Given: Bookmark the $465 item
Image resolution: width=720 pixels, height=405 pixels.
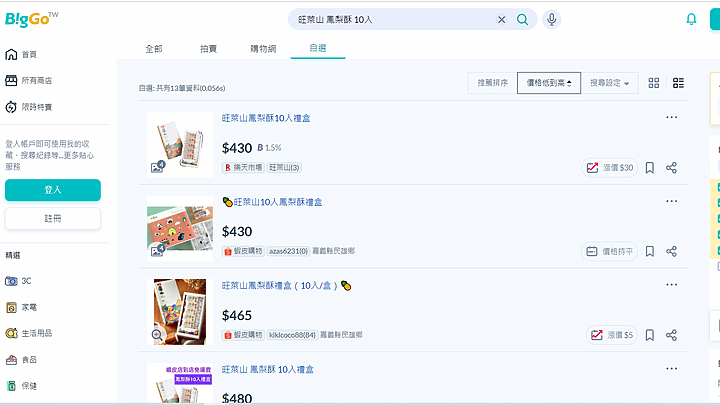Looking at the screenshot, I should click(x=650, y=335).
